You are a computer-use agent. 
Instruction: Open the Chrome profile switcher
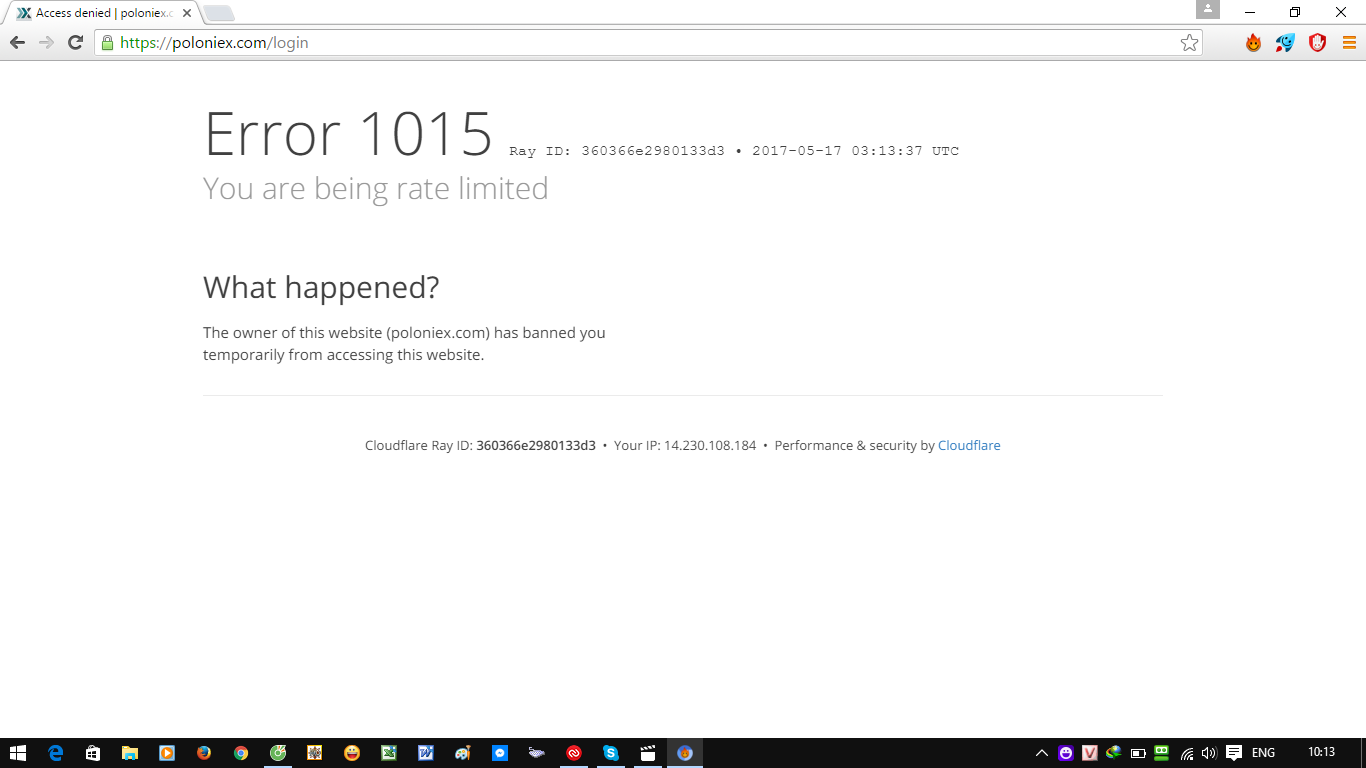(x=1208, y=10)
